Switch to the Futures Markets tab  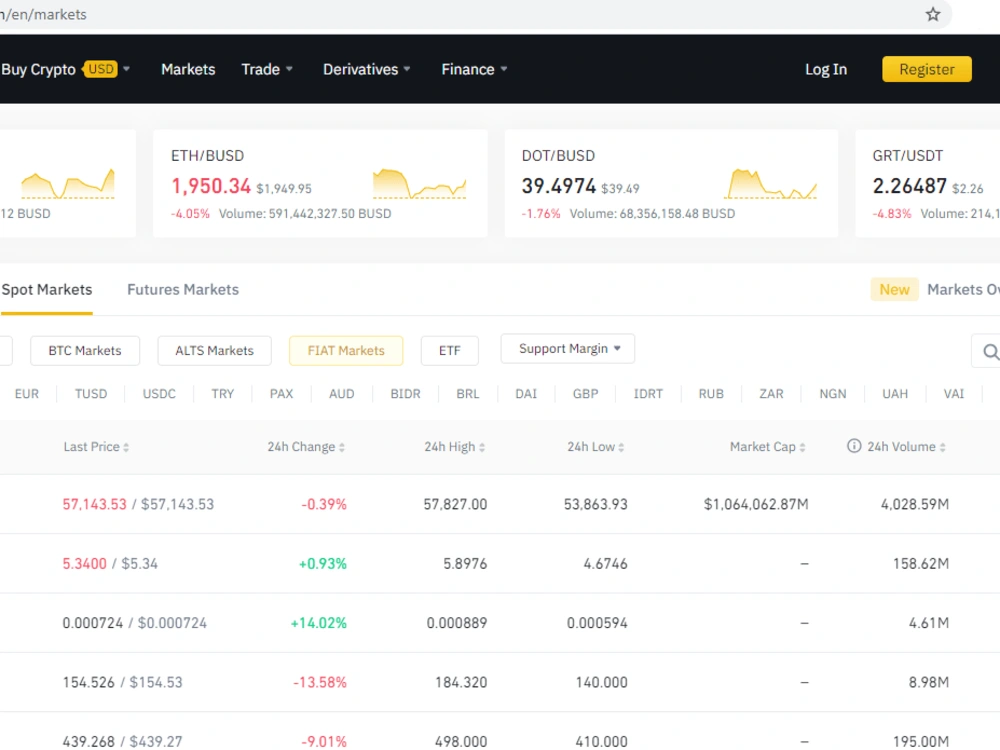pyautogui.click(x=183, y=290)
